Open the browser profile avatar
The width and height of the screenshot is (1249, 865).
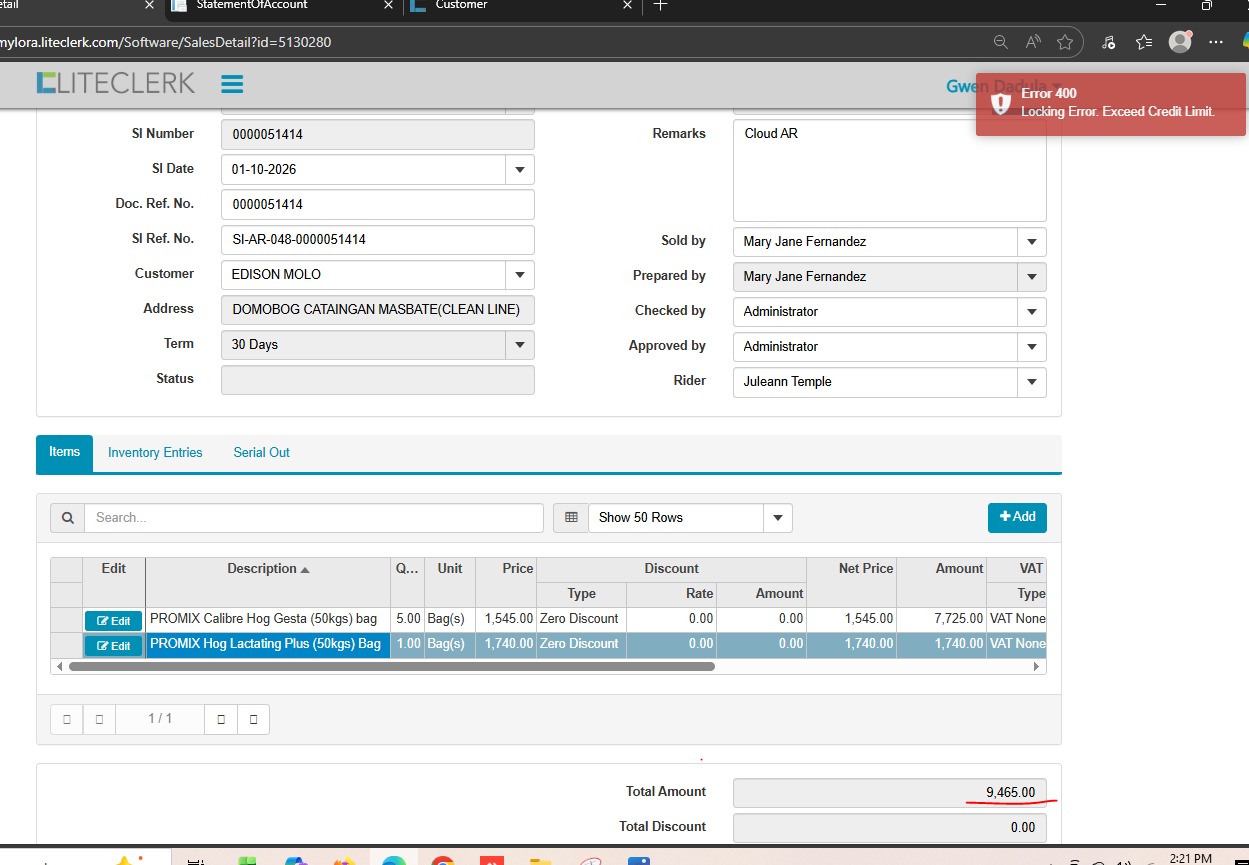tap(1180, 42)
